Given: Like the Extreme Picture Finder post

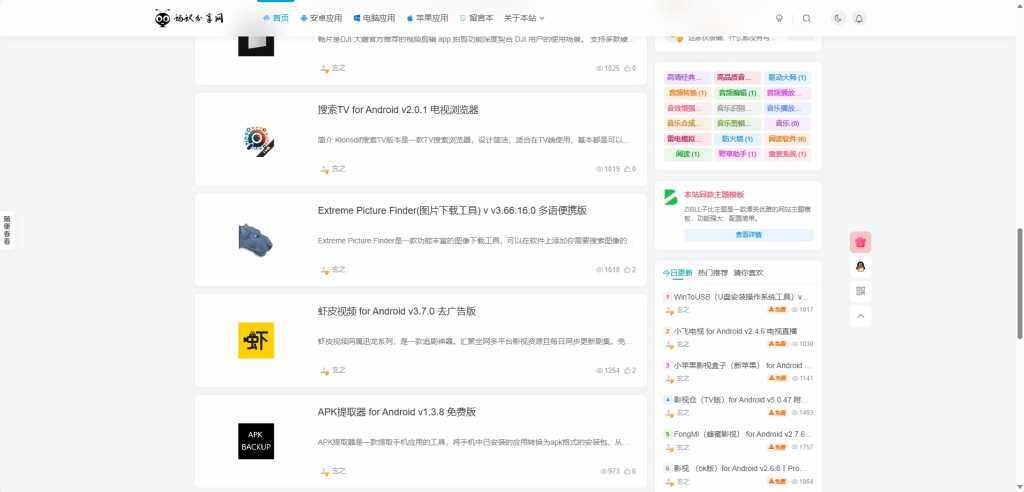Looking at the screenshot, I should click(628, 270).
